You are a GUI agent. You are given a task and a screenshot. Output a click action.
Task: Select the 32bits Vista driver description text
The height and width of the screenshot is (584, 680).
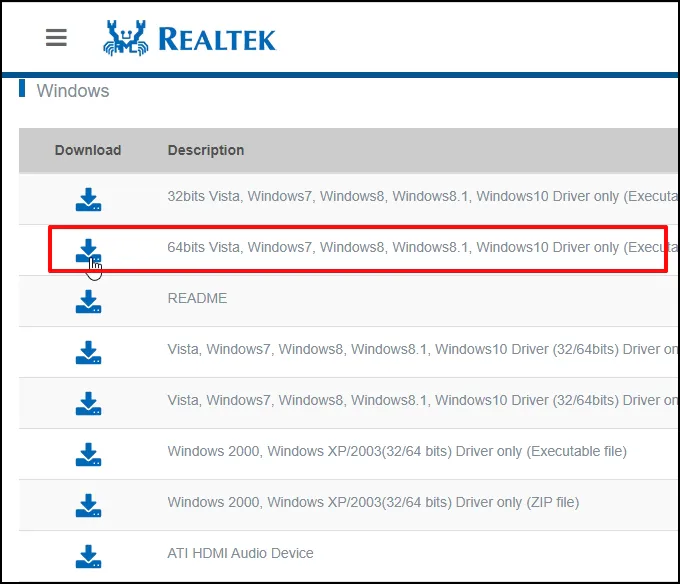423,196
